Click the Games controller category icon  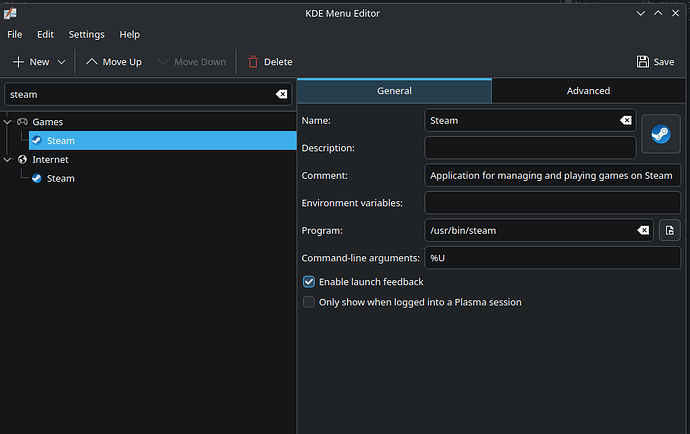tap(22, 121)
